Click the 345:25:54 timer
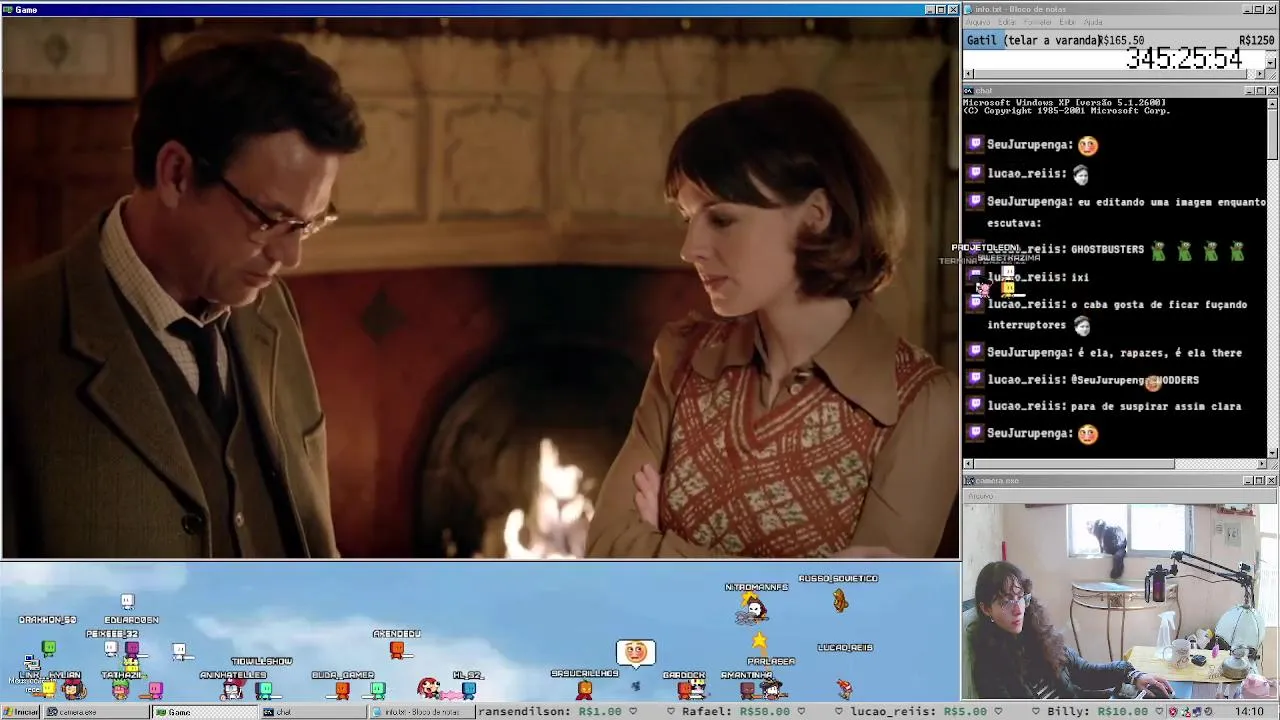Viewport: 1280px width, 720px height. point(1184,59)
